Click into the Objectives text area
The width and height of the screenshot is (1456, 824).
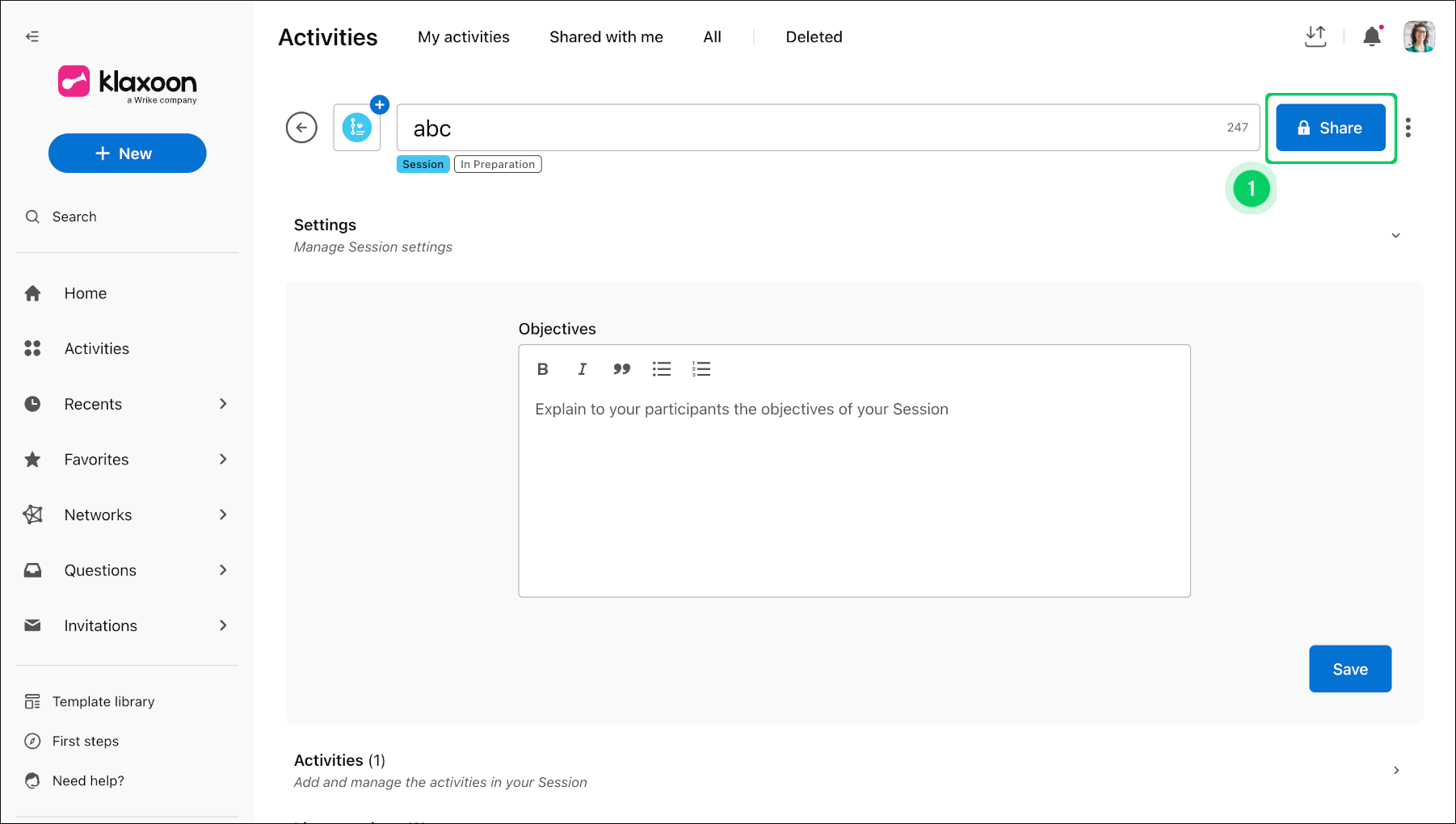point(854,494)
